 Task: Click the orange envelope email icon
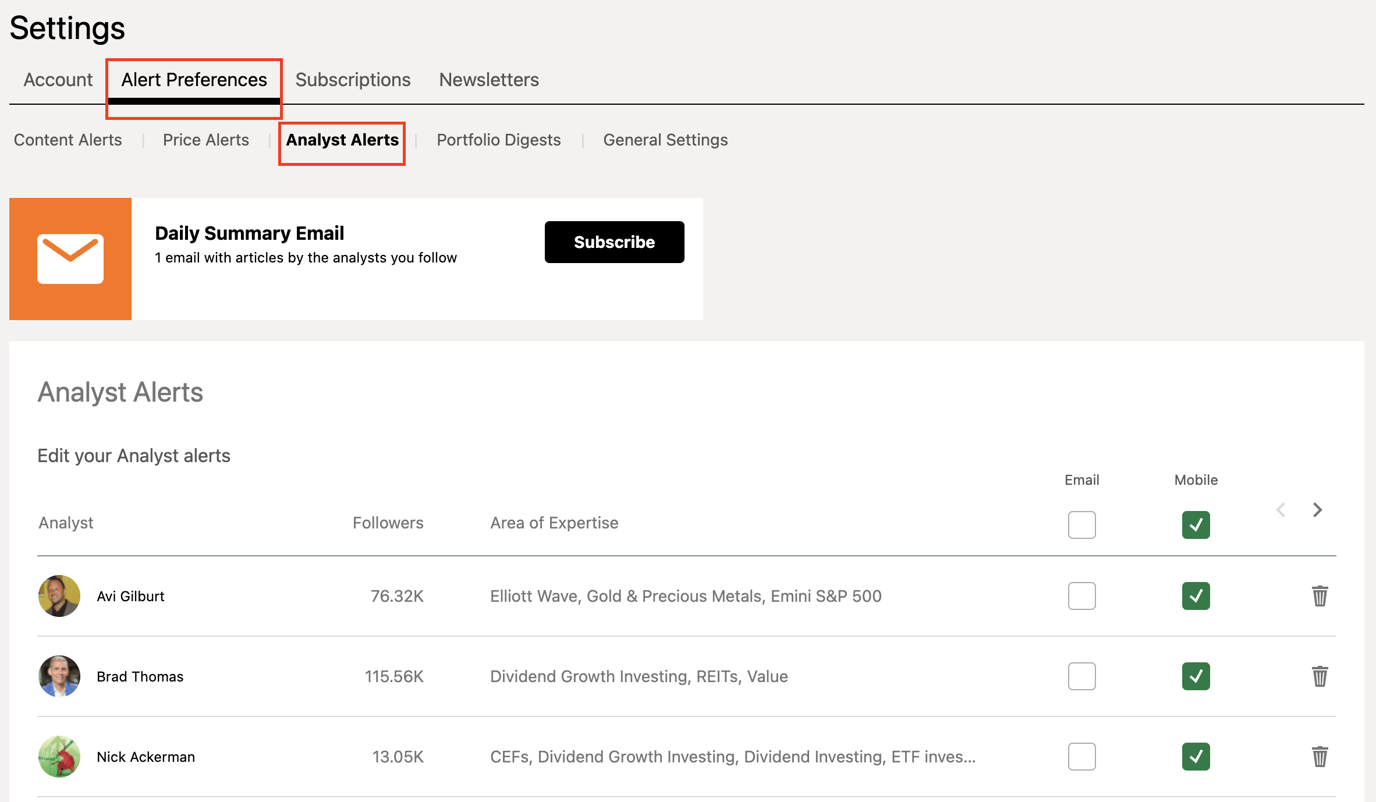[69, 258]
